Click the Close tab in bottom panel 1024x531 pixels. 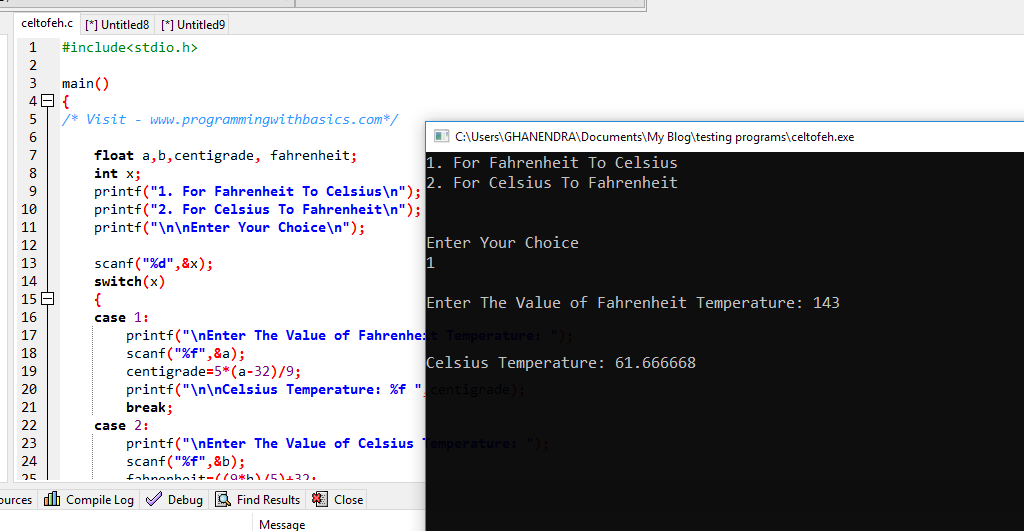[x=338, y=500]
